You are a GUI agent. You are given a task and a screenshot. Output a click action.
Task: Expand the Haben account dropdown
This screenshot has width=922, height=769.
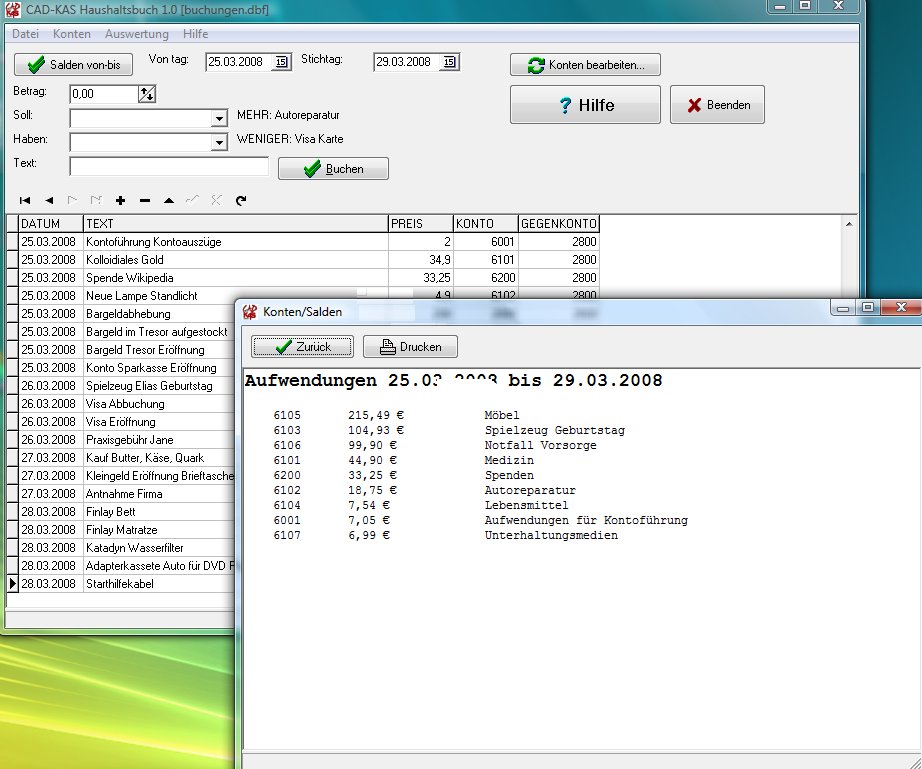pyautogui.click(x=220, y=143)
